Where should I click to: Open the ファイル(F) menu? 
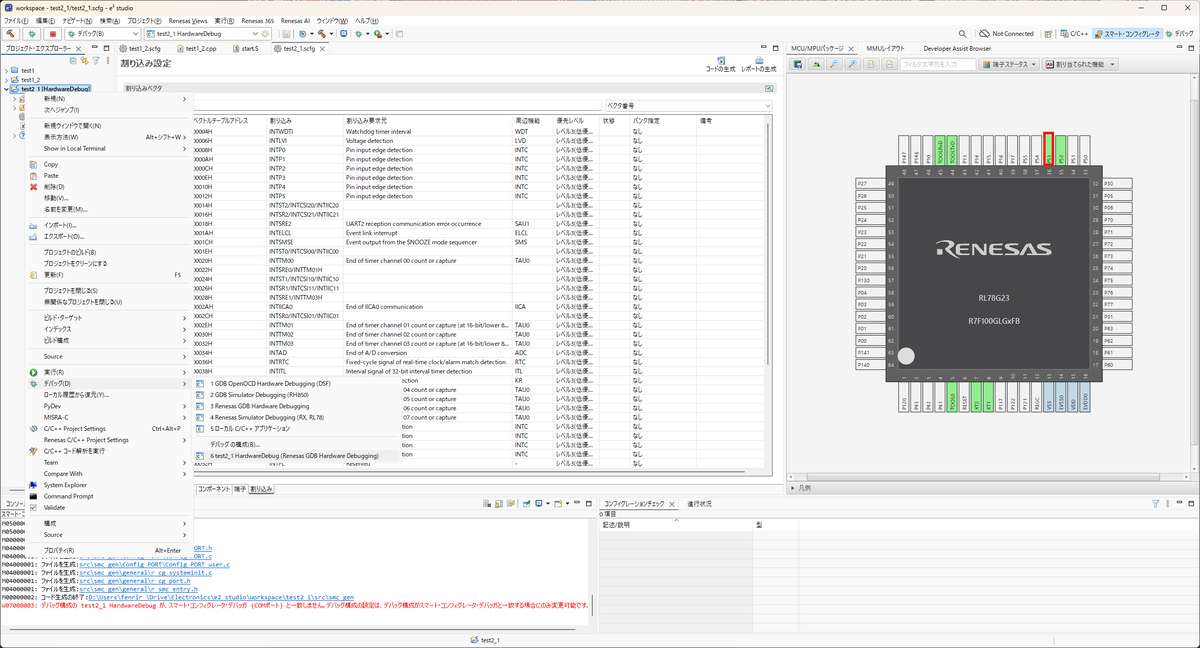coord(16,20)
